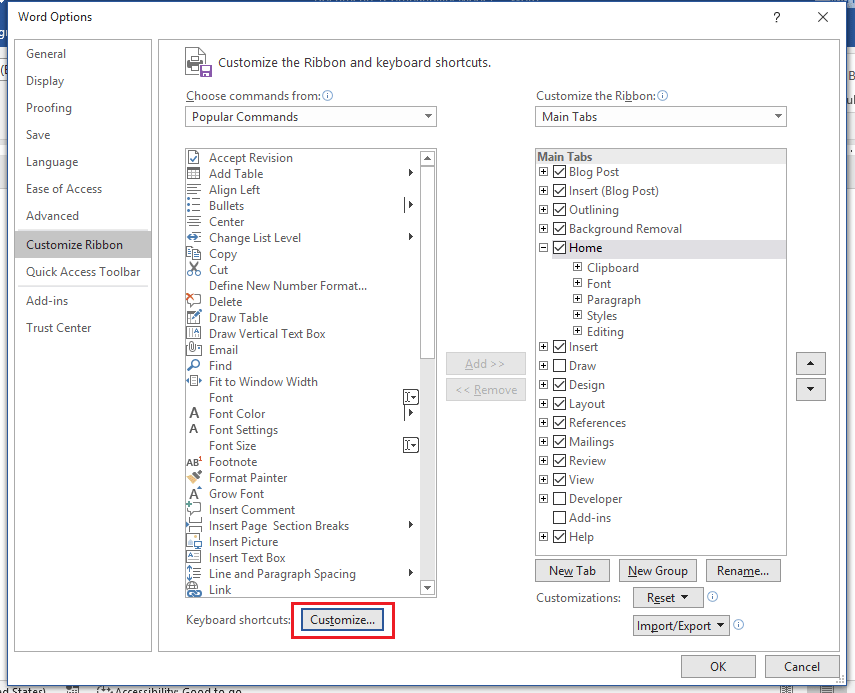Image resolution: width=855 pixels, height=693 pixels.
Task: Open the Reset customizations dropdown
Action: tap(668, 598)
